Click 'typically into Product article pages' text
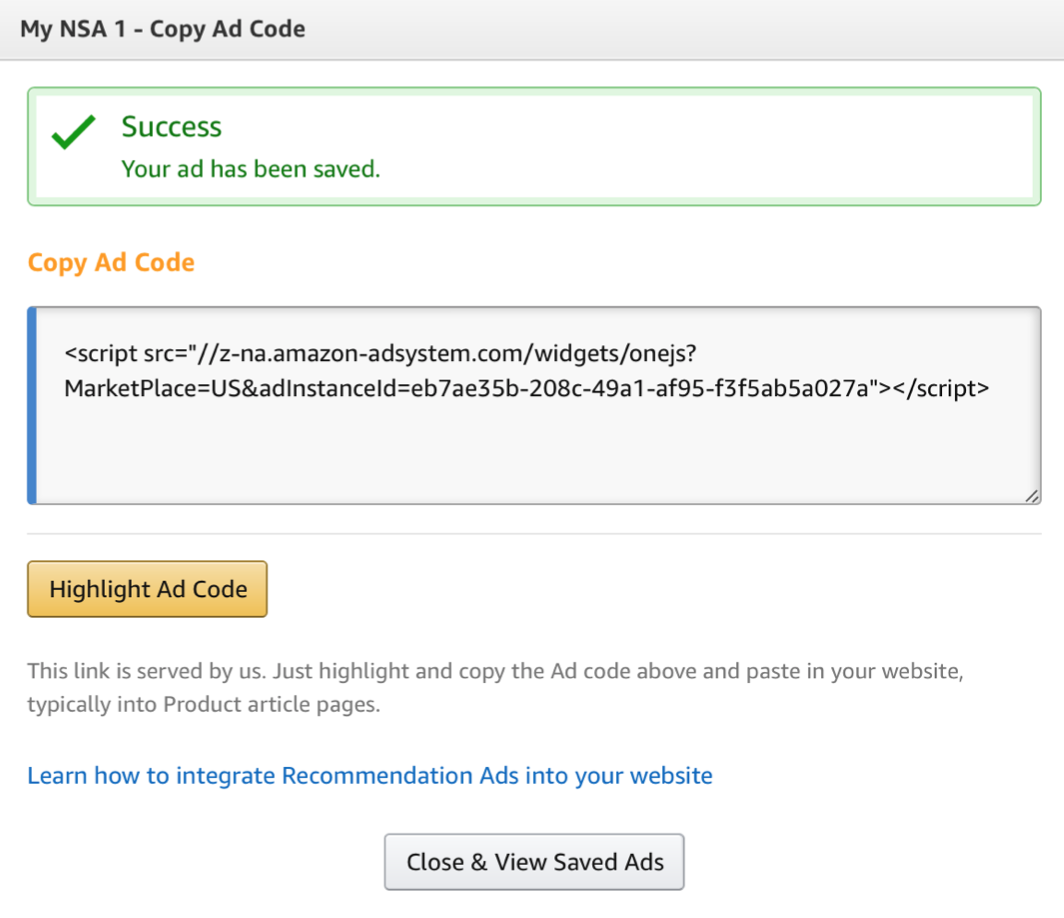The height and width of the screenshot is (918, 1064). [204, 704]
